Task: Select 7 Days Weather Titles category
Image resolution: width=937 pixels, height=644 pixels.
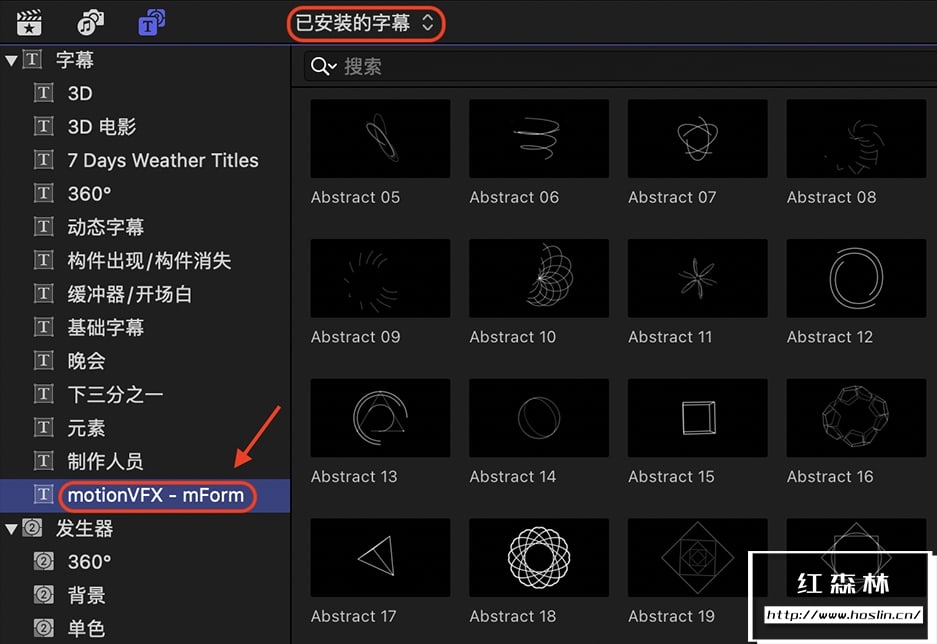Action: coord(145,160)
